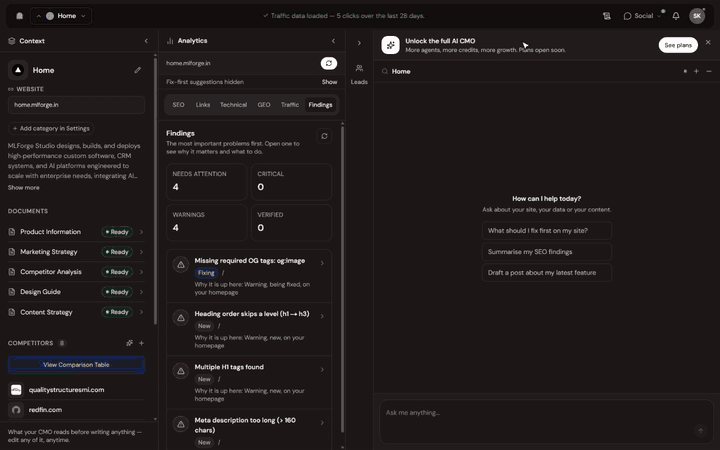This screenshot has width=720, height=450.
Task: Click the Fixing status badge
Action: (206, 273)
